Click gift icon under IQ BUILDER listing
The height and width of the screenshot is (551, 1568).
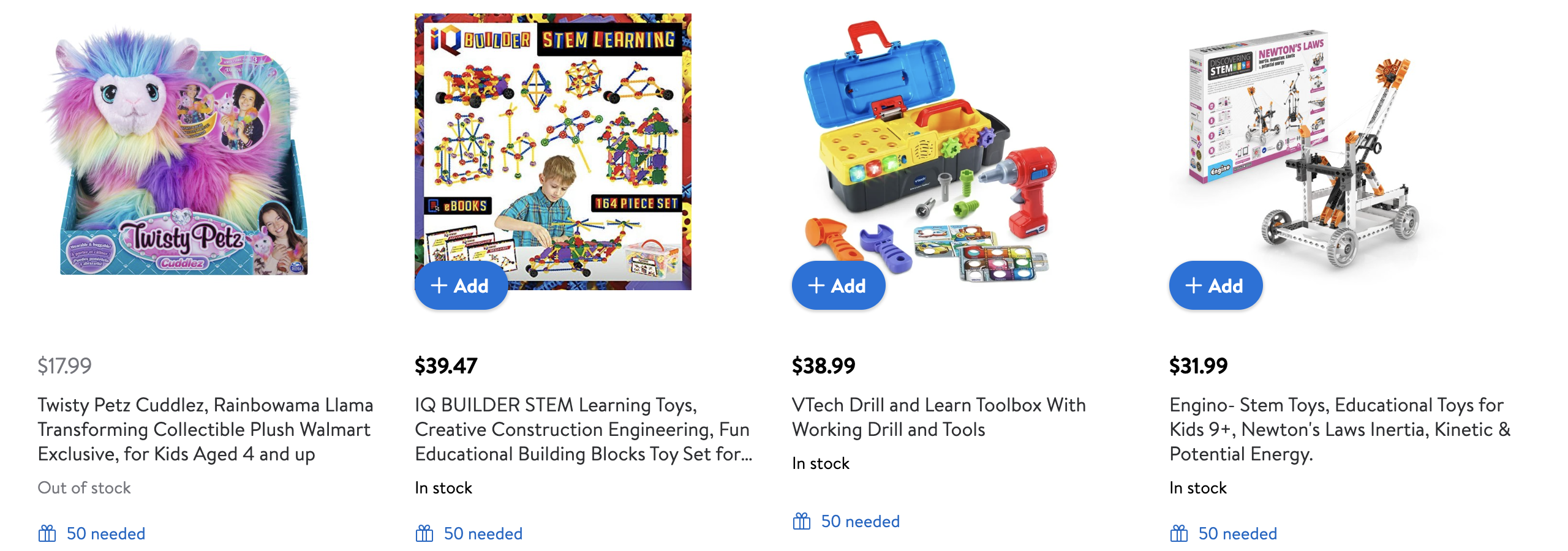click(x=424, y=533)
